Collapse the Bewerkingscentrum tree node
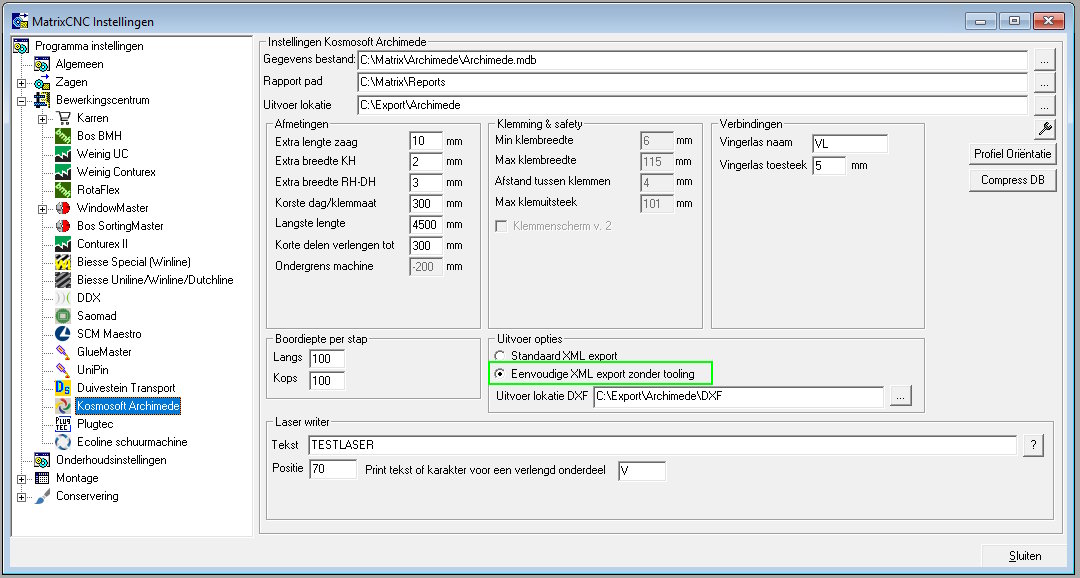Image resolution: width=1080 pixels, height=578 pixels. click(21, 101)
